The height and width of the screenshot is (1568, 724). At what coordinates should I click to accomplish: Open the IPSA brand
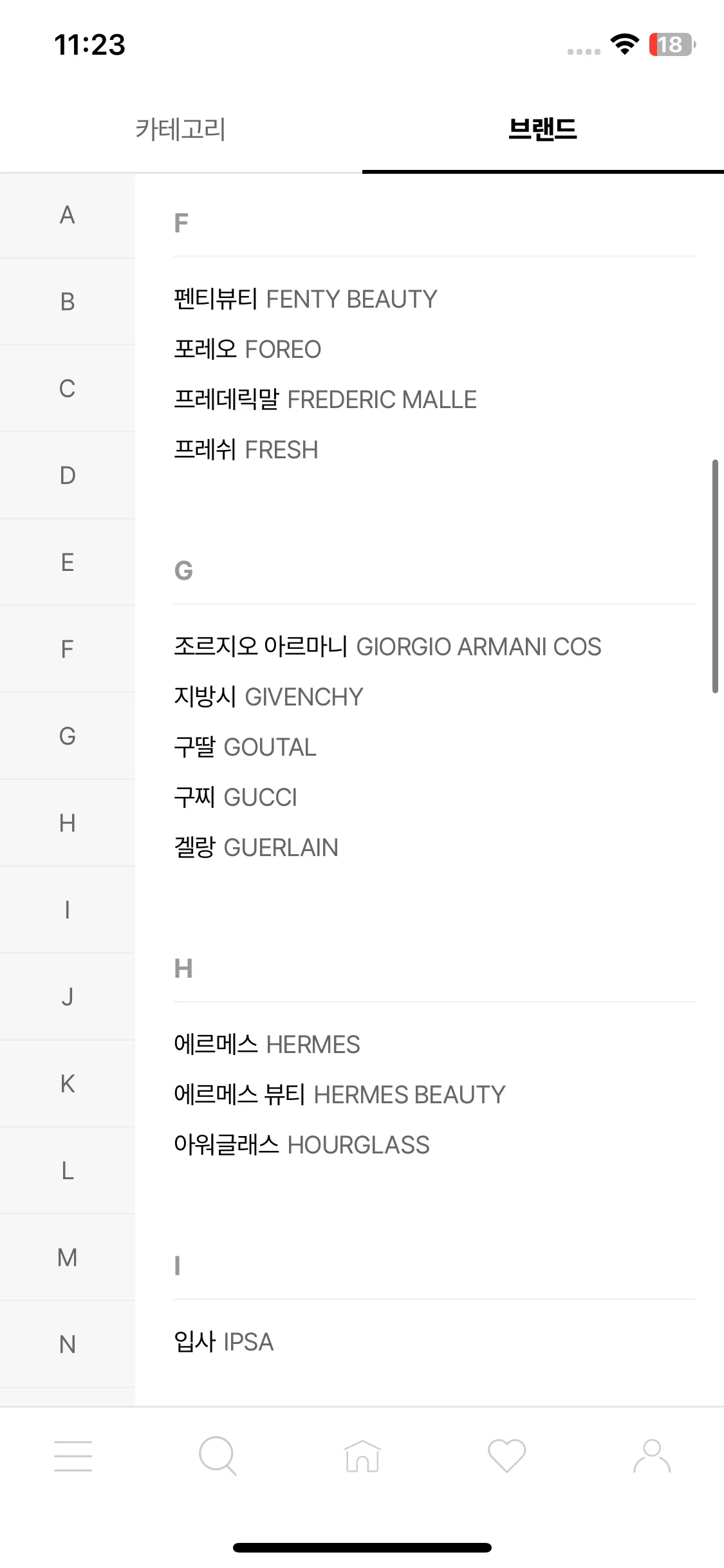point(224,1342)
